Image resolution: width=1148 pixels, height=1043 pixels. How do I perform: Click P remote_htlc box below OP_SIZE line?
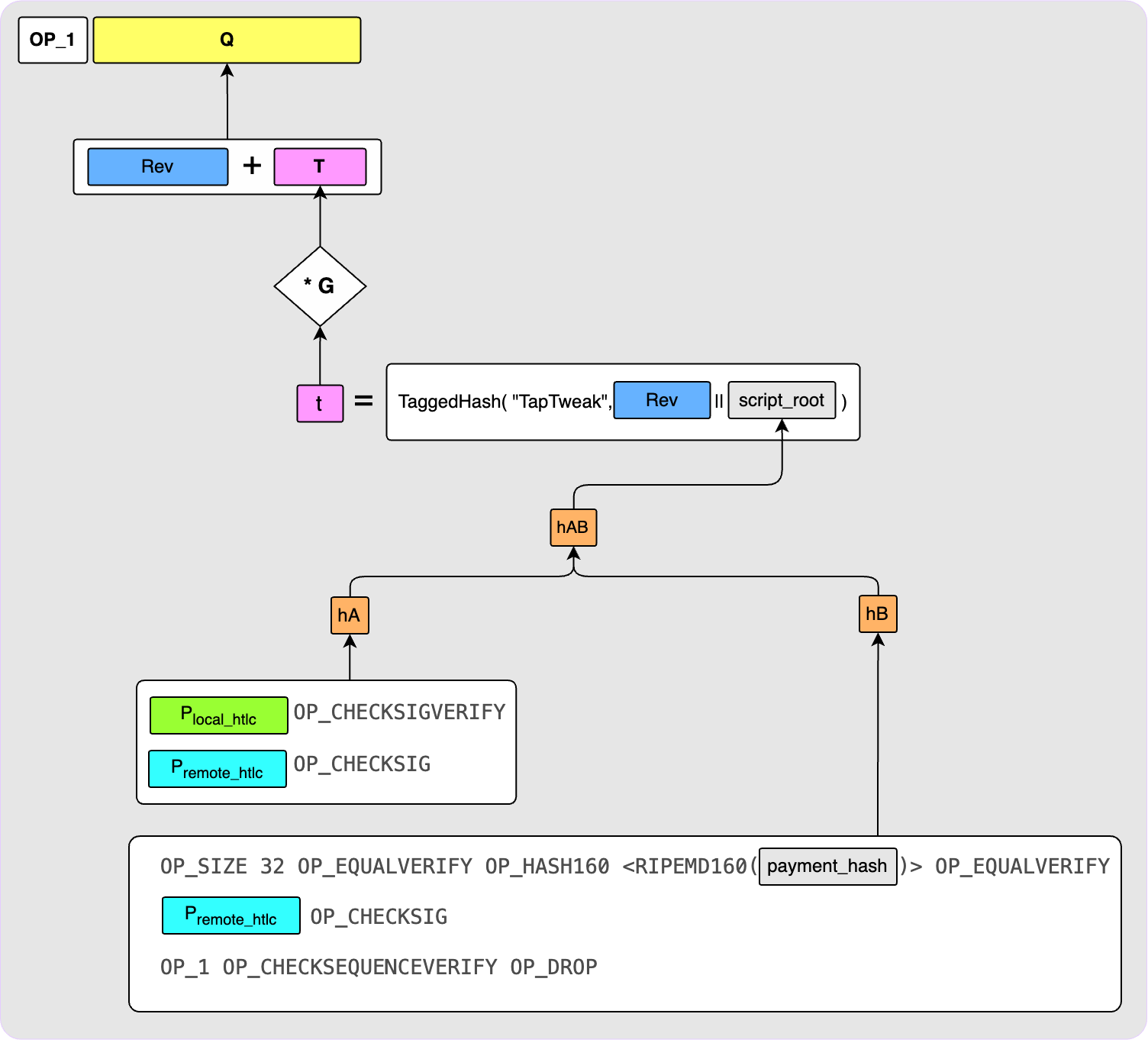231,915
